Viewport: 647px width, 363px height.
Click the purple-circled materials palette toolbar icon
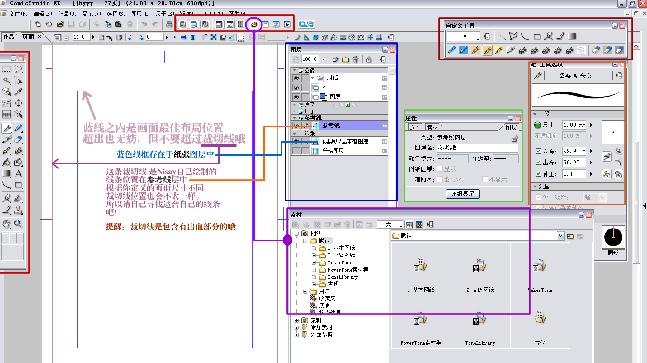coord(255,24)
